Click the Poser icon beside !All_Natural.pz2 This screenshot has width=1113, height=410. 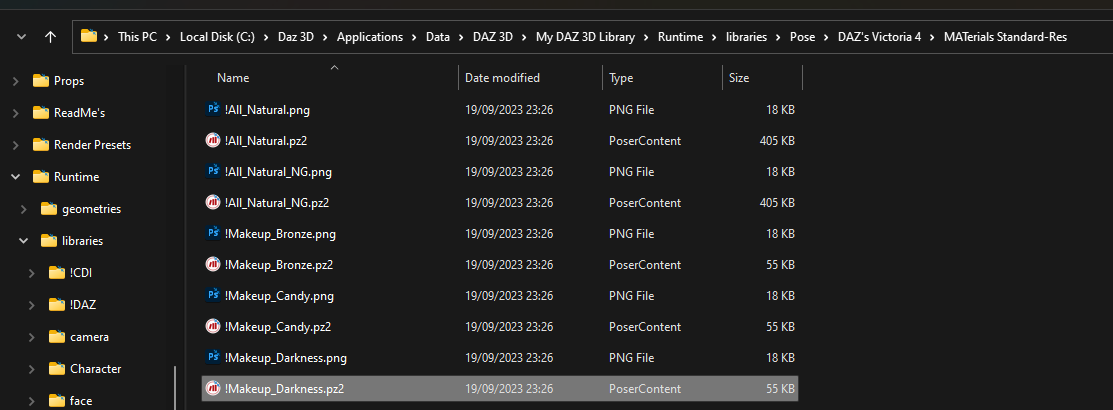213,140
